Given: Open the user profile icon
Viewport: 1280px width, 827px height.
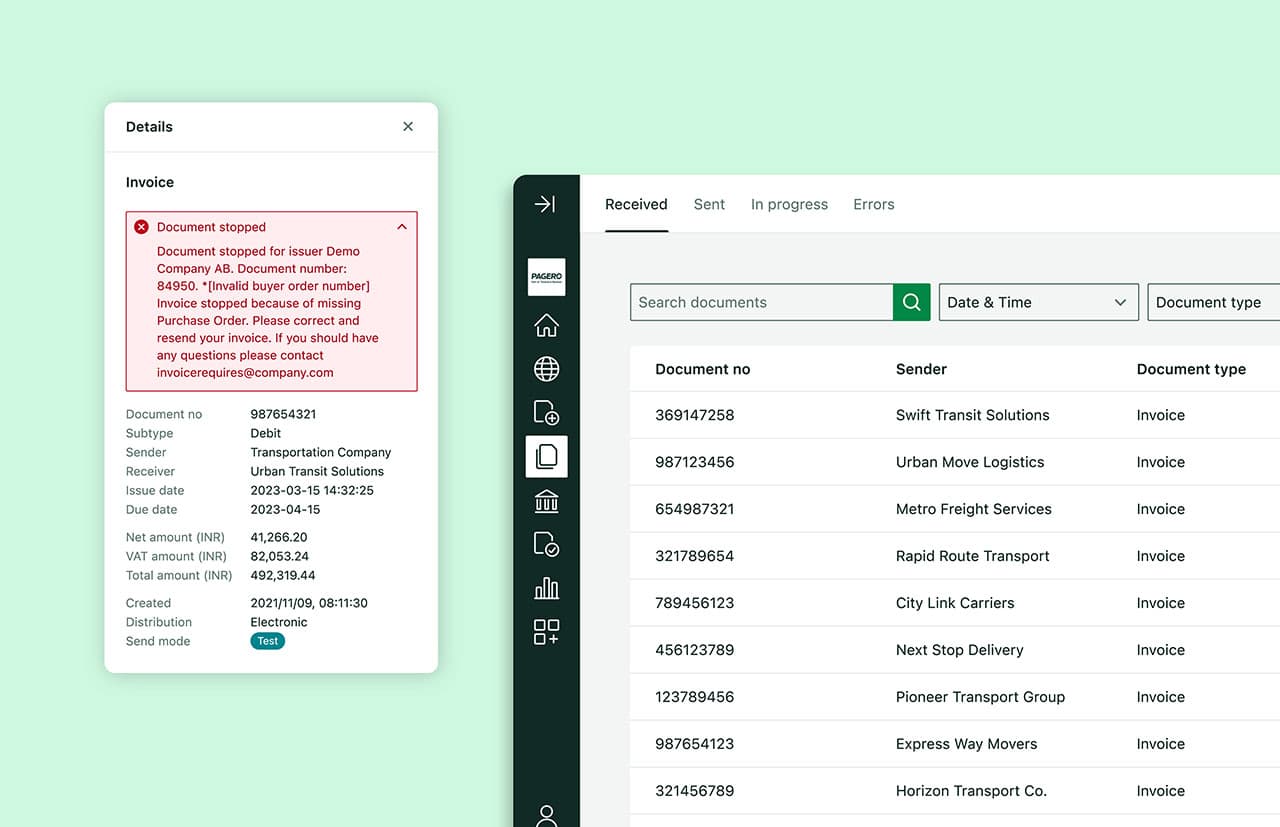Looking at the screenshot, I should [546, 815].
